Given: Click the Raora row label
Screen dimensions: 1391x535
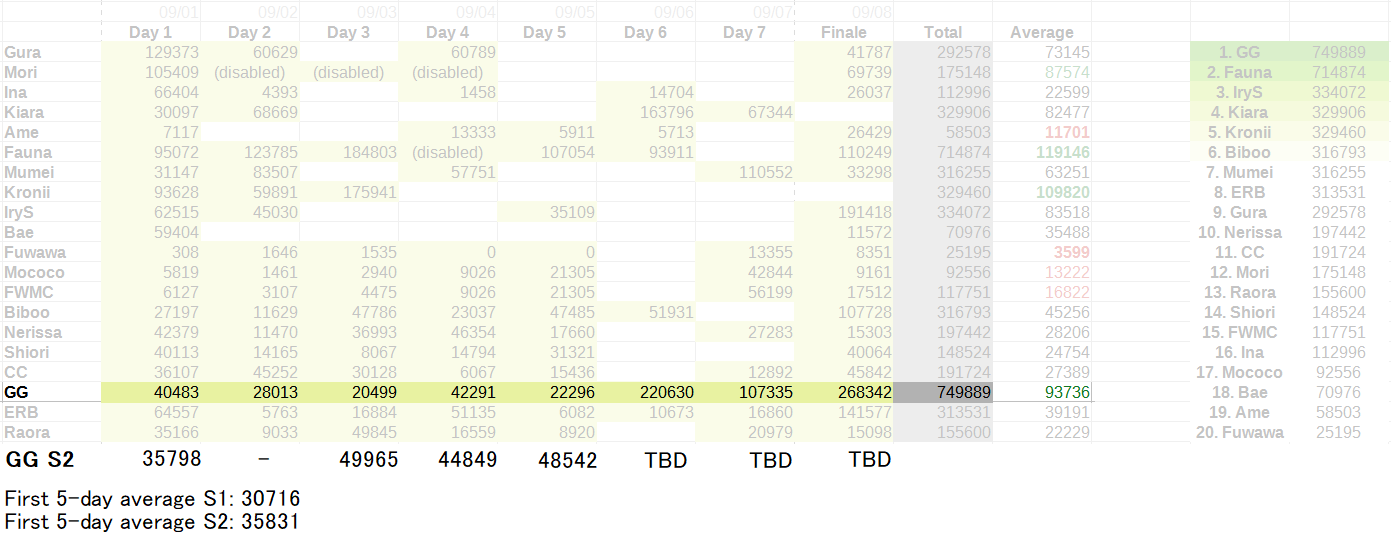Looking at the screenshot, I should pos(50,432).
